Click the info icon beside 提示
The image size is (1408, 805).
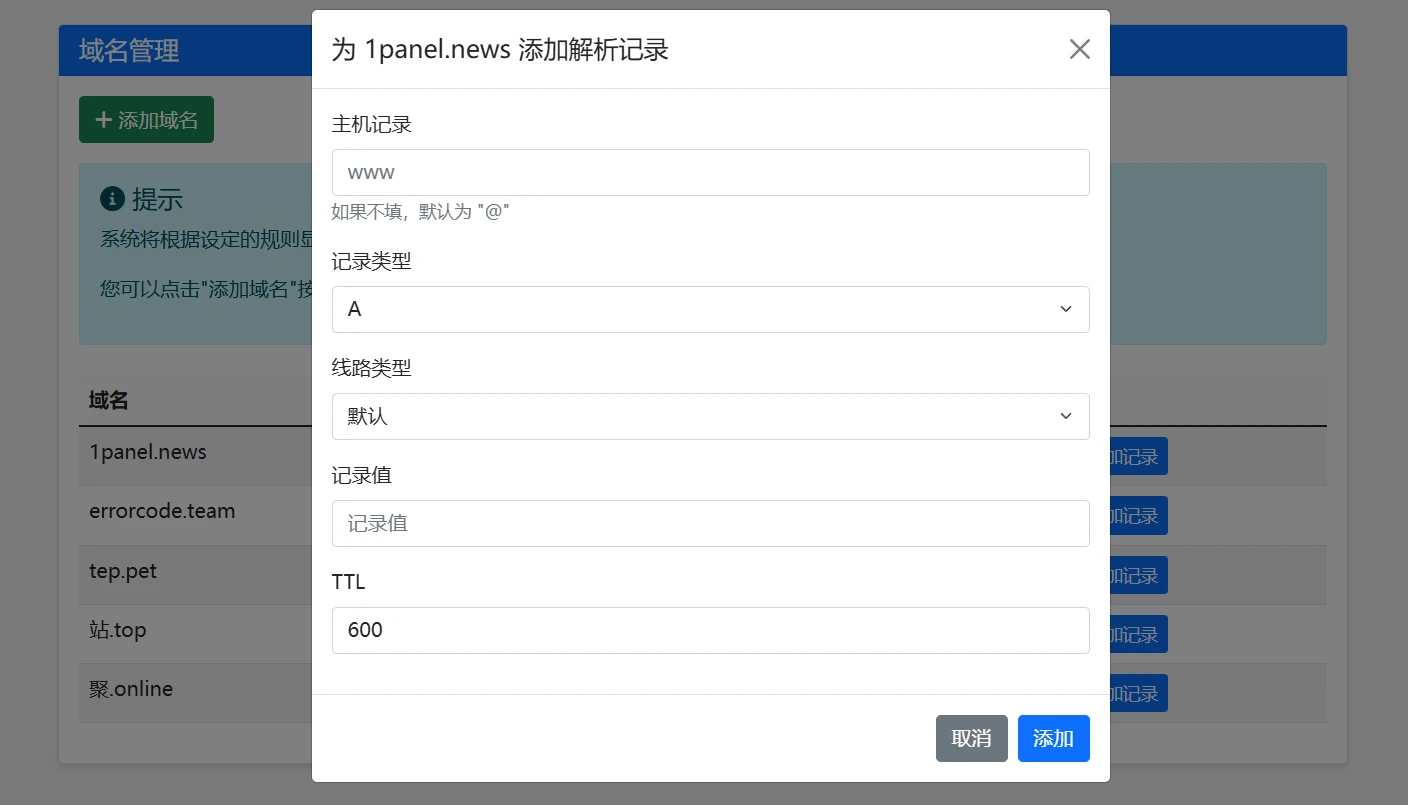(112, 199)
